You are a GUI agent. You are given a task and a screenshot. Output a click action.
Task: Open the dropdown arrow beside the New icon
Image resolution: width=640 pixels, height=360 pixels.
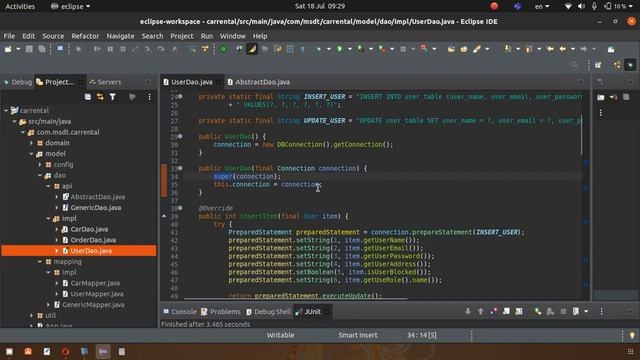pyautogui.click(x=18, y=49)
